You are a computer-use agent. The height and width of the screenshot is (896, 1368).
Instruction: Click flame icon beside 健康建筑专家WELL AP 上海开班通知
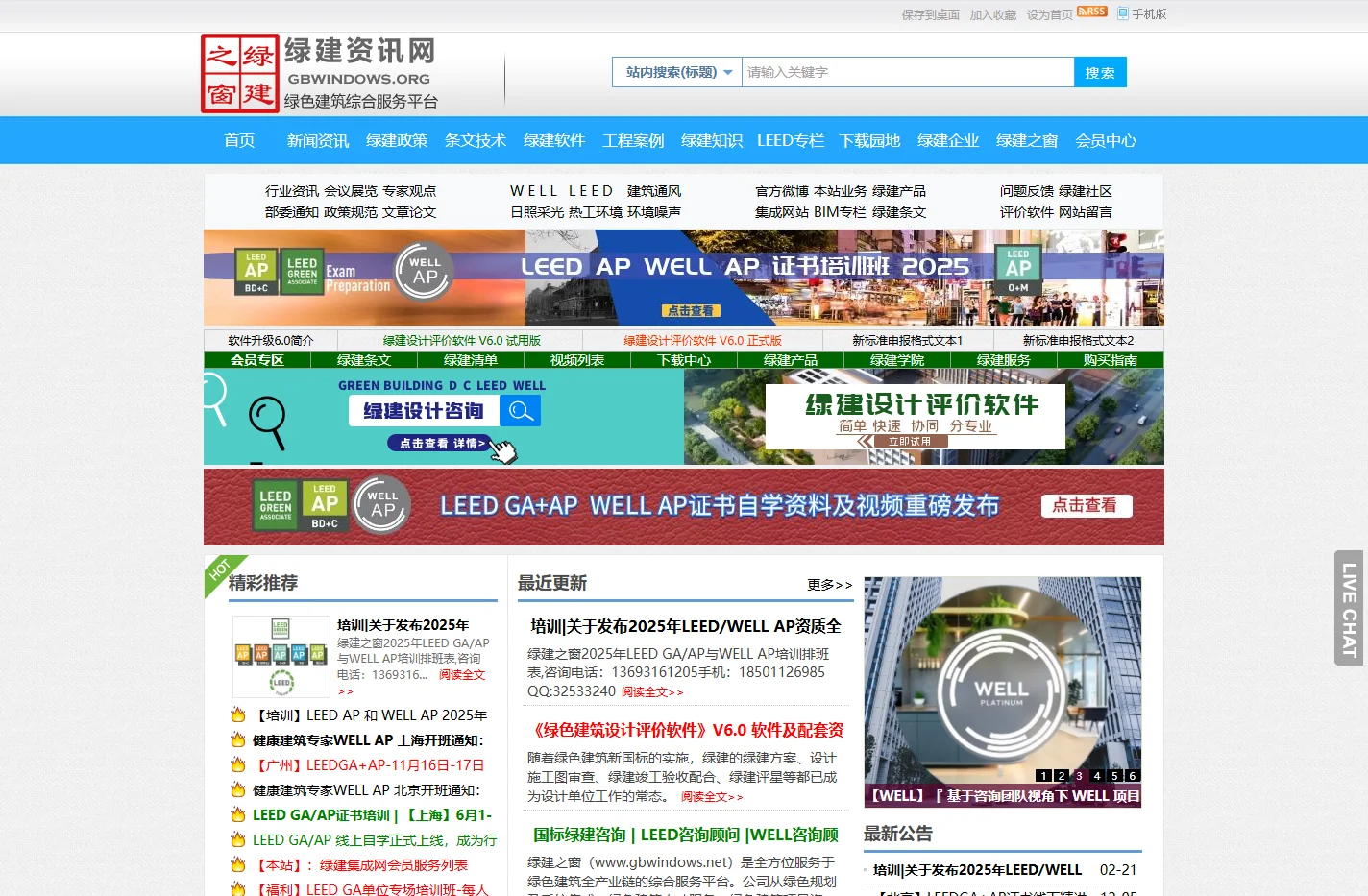238,739
